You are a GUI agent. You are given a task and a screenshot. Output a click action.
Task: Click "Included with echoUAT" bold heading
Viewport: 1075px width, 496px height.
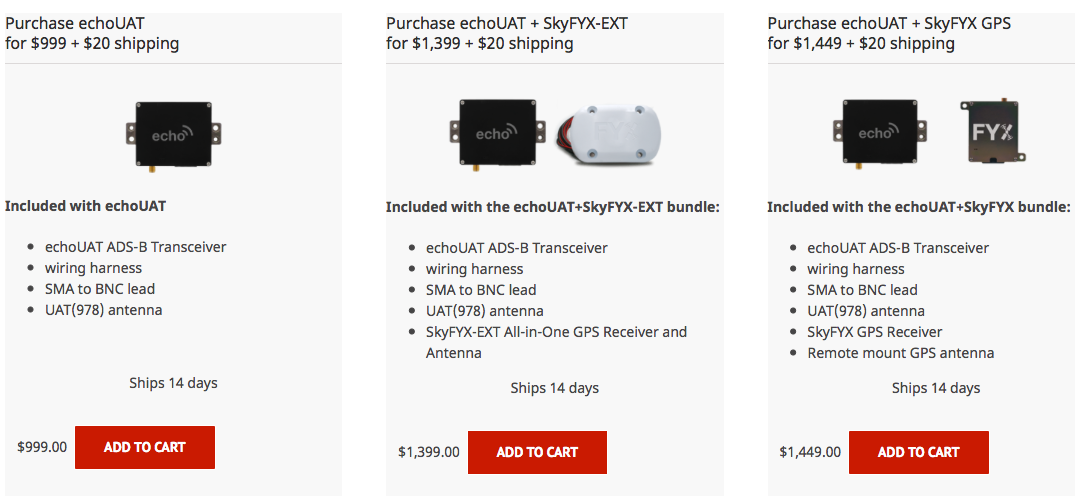[85, 206]
